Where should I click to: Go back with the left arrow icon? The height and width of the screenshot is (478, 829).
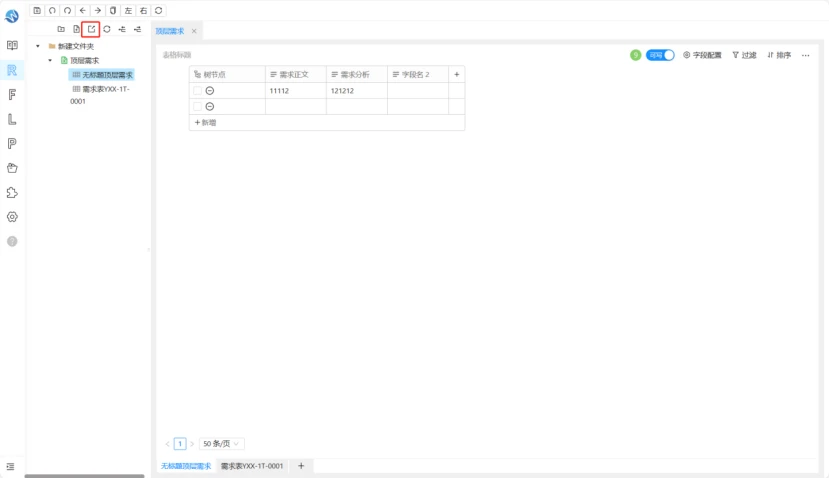[x=82, y=11]
